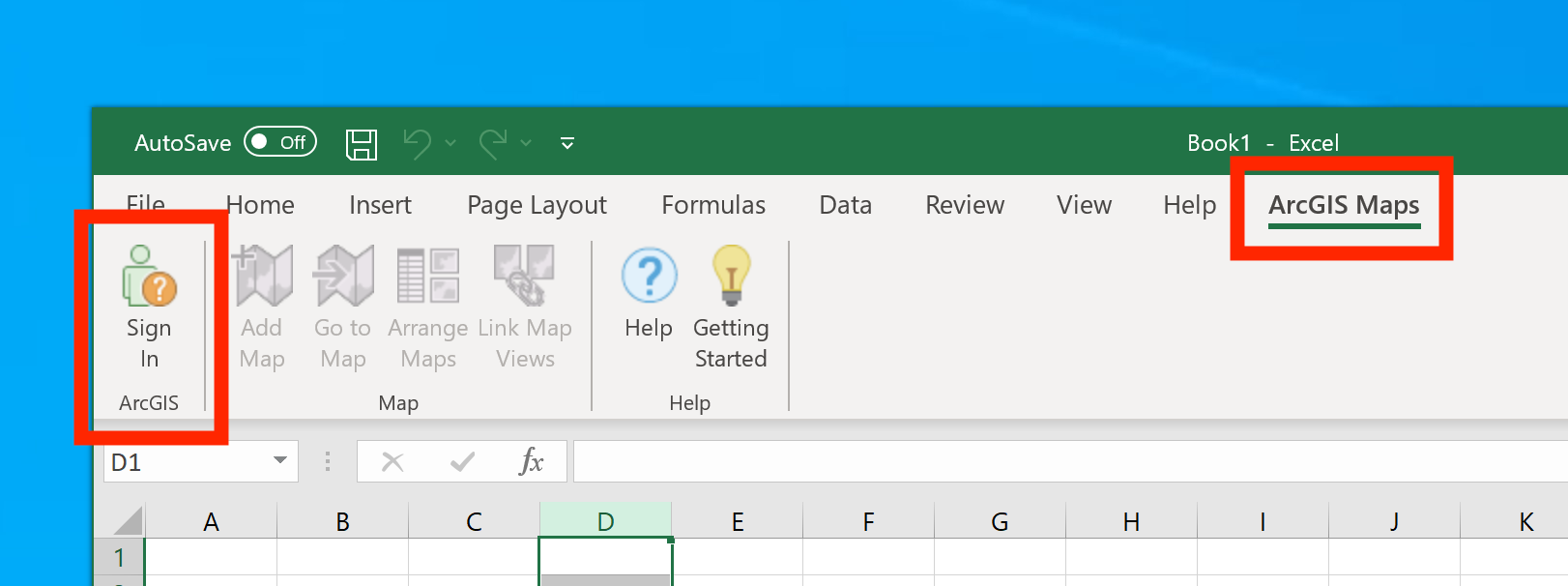This screenshot has height=586, width=1568.
Task: Save the workbook with the floppy disk icon
Action: tap(362, 144)
